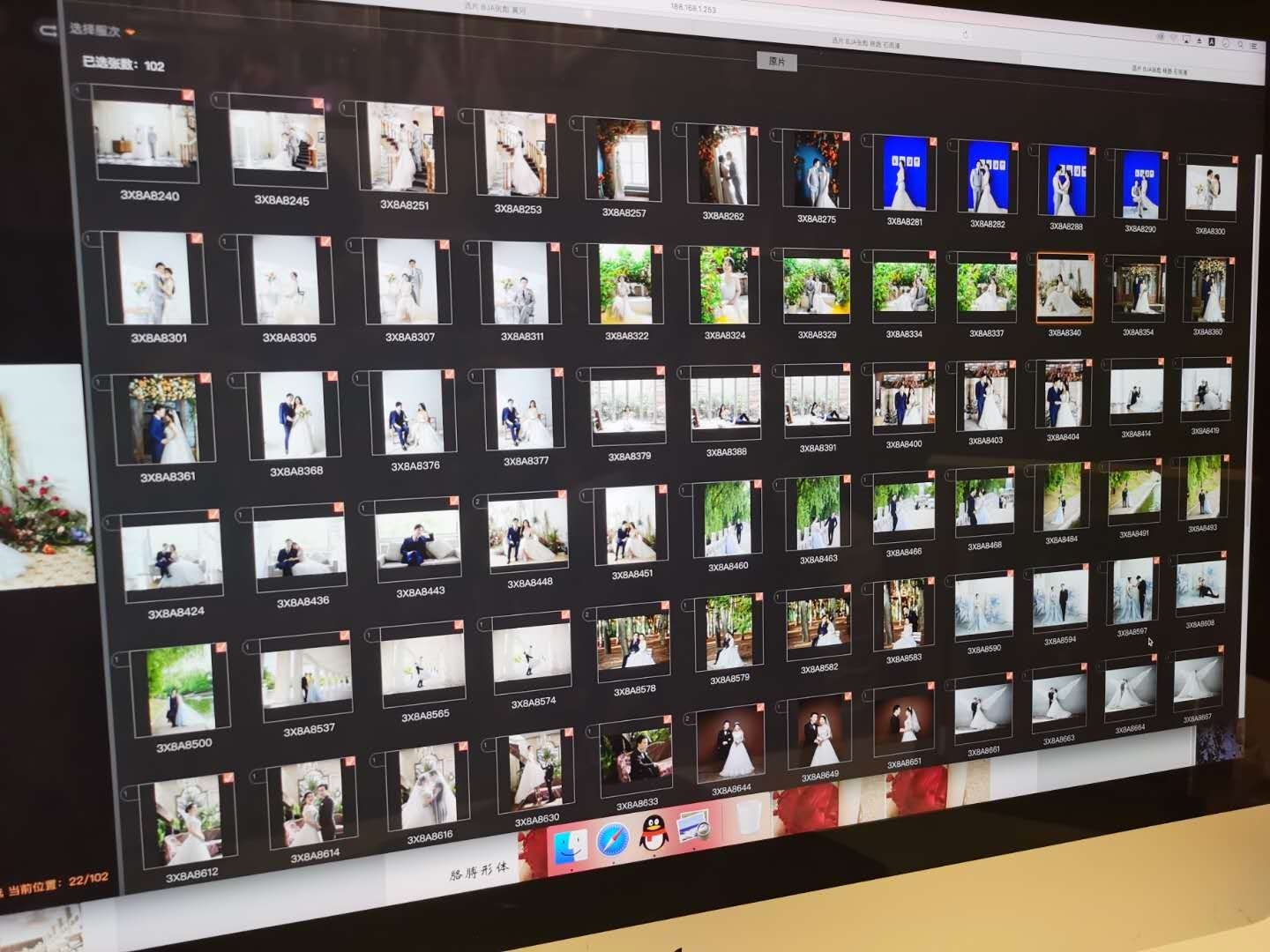Click the browser address bar 188.168.1.253
Screen dimensions: 1270x952
[694, 8]
